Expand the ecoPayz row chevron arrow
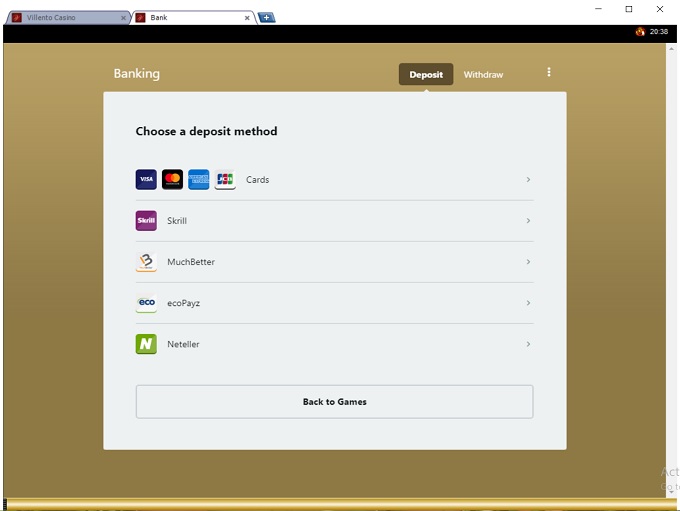The width and height of the screenshot is (680, 511). (x=528, y=303)
